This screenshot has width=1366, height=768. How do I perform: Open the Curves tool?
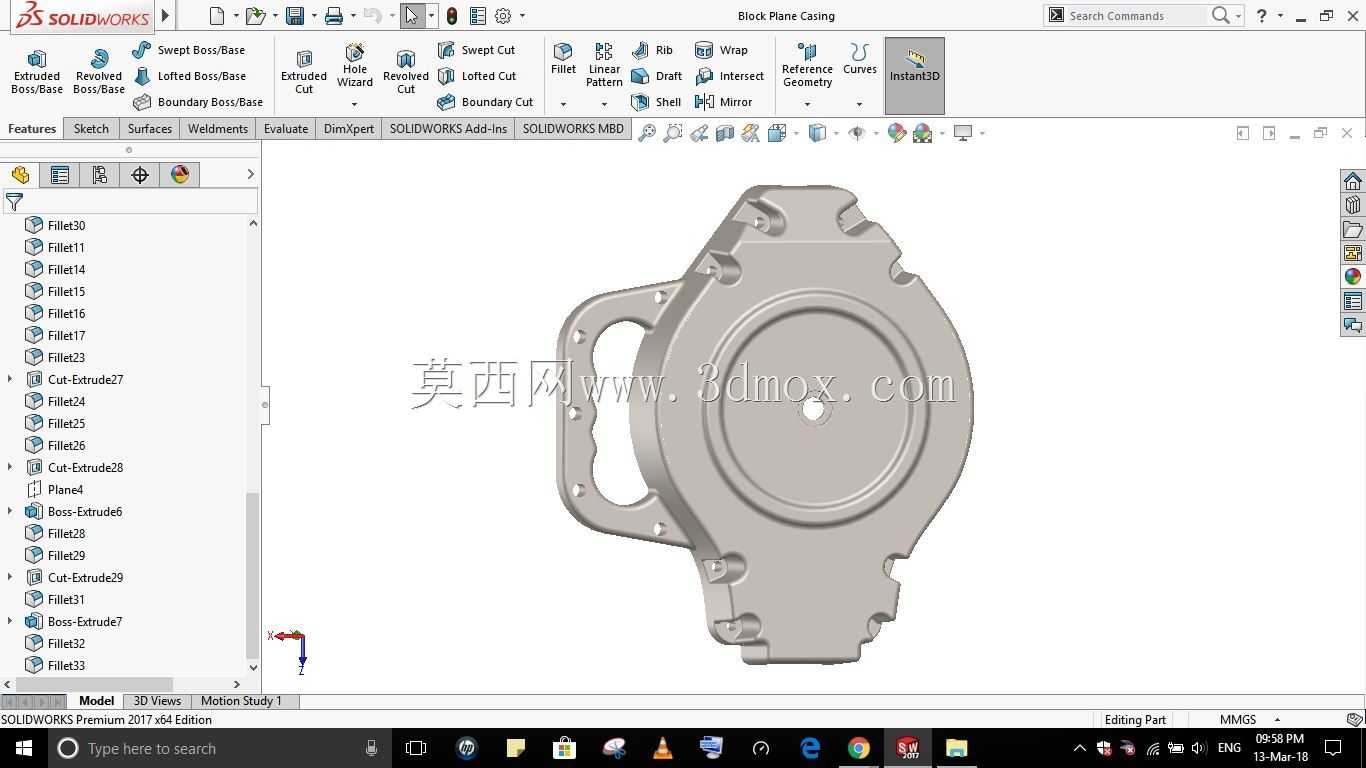(x=860, y=59)
